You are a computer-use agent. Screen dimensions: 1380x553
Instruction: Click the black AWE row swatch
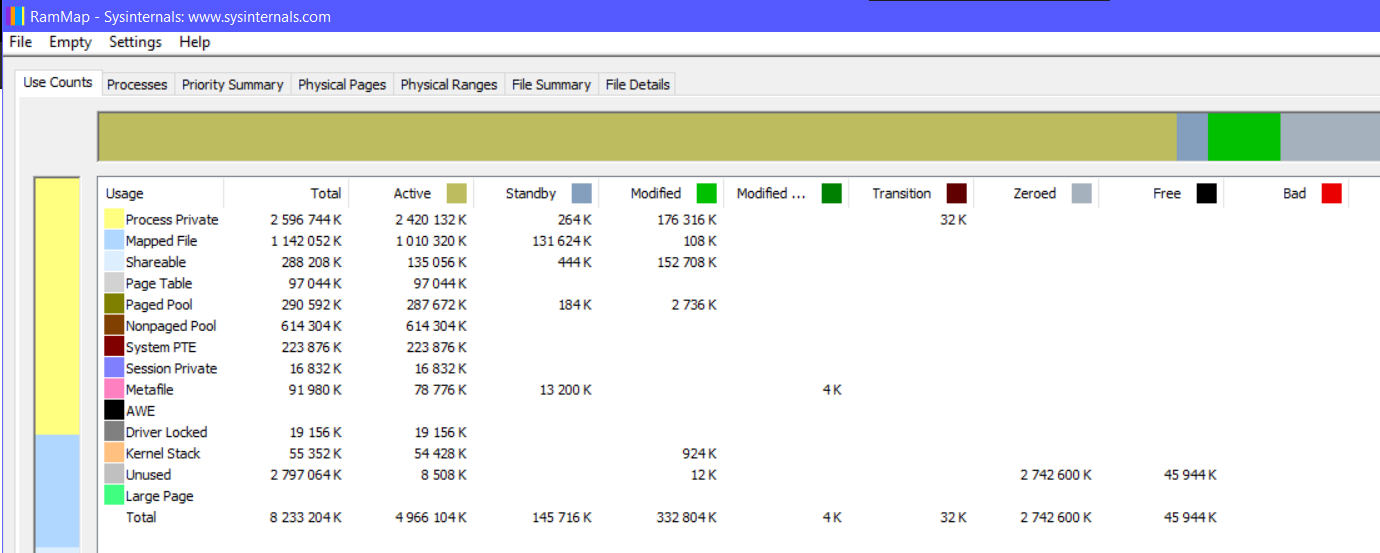[114, 410]
